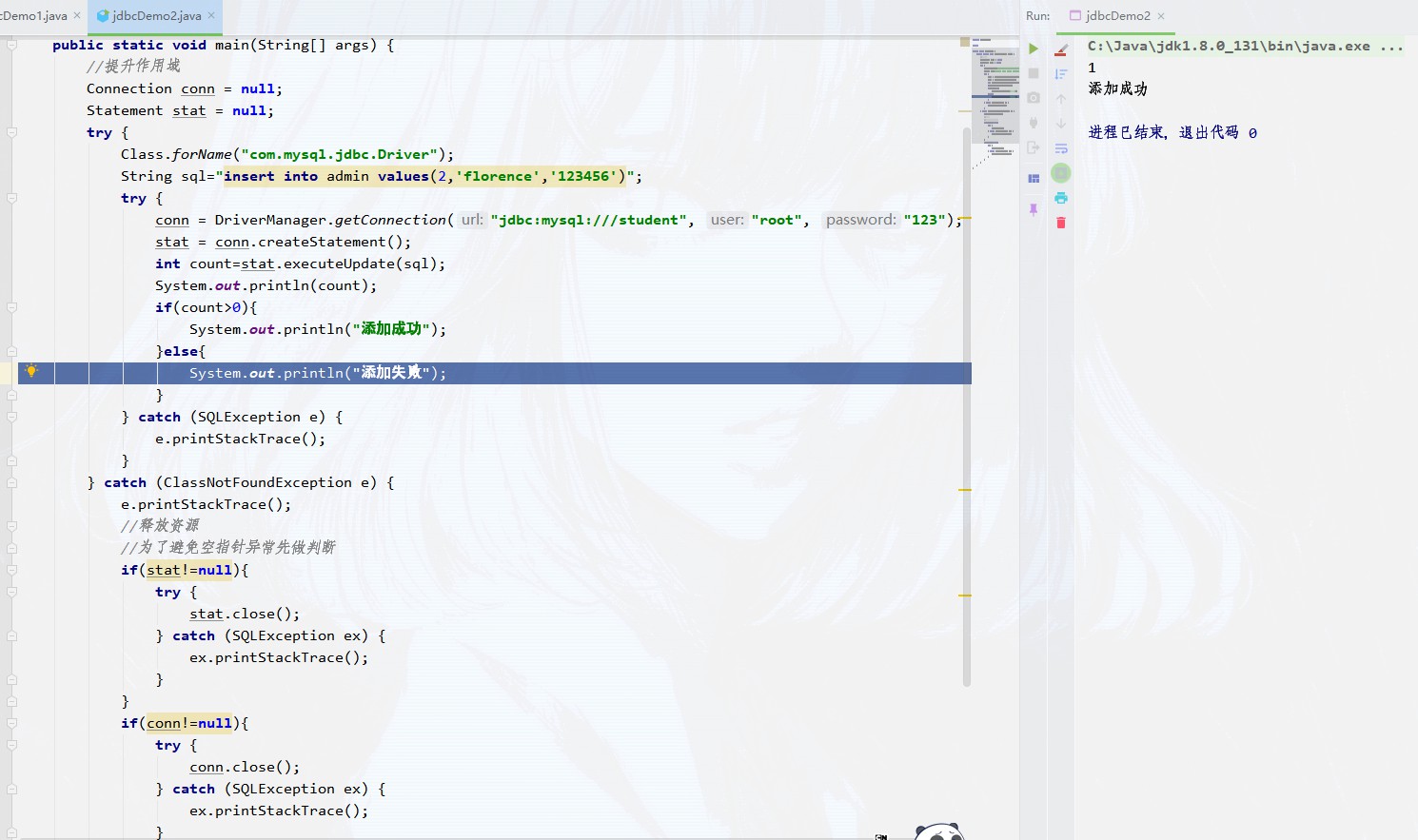
Task: Click the yellow lightbulb quick-fix icon
Action: (31, 371)
